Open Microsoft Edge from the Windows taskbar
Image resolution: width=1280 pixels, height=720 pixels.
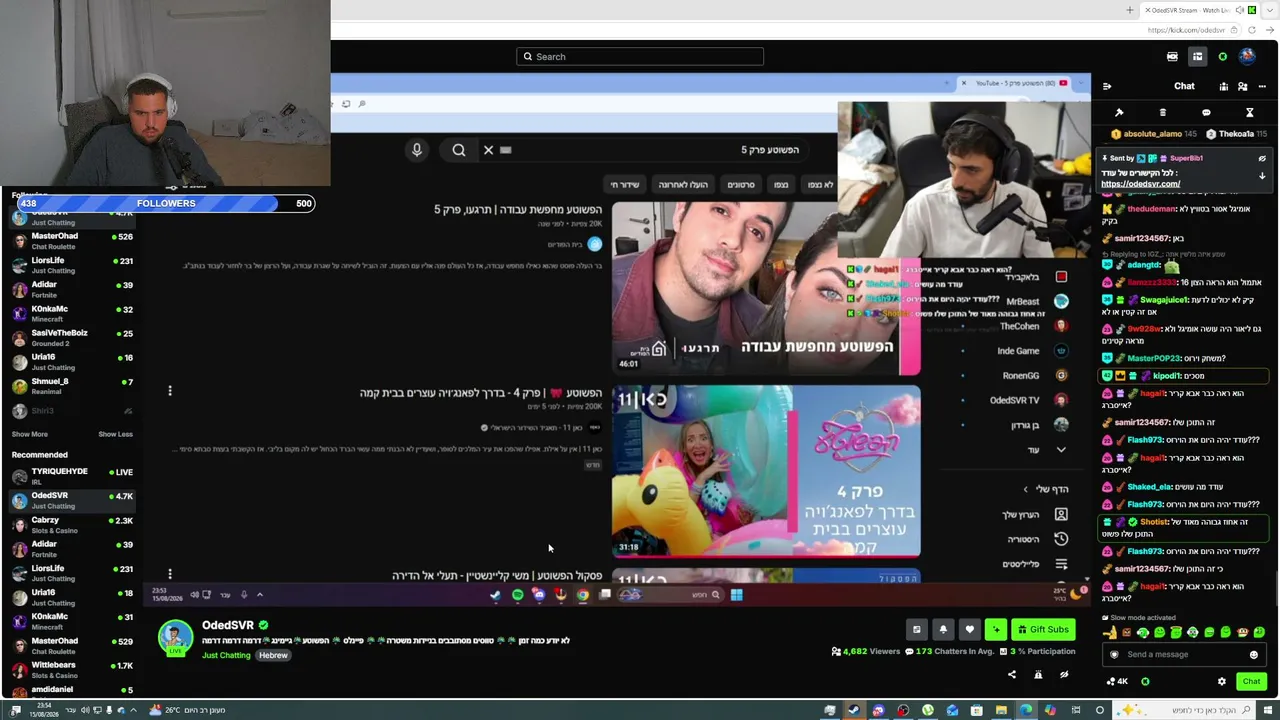tap(1025, 710)
